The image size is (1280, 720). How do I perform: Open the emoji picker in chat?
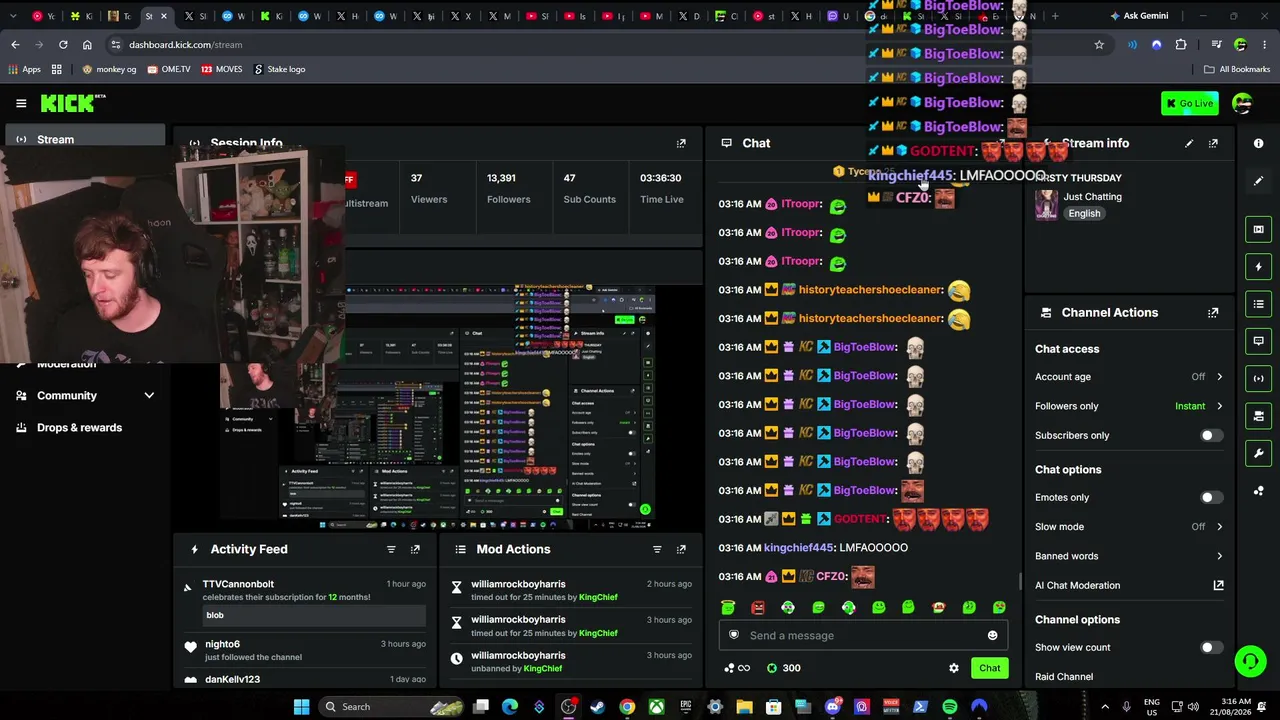pos(992,635)
